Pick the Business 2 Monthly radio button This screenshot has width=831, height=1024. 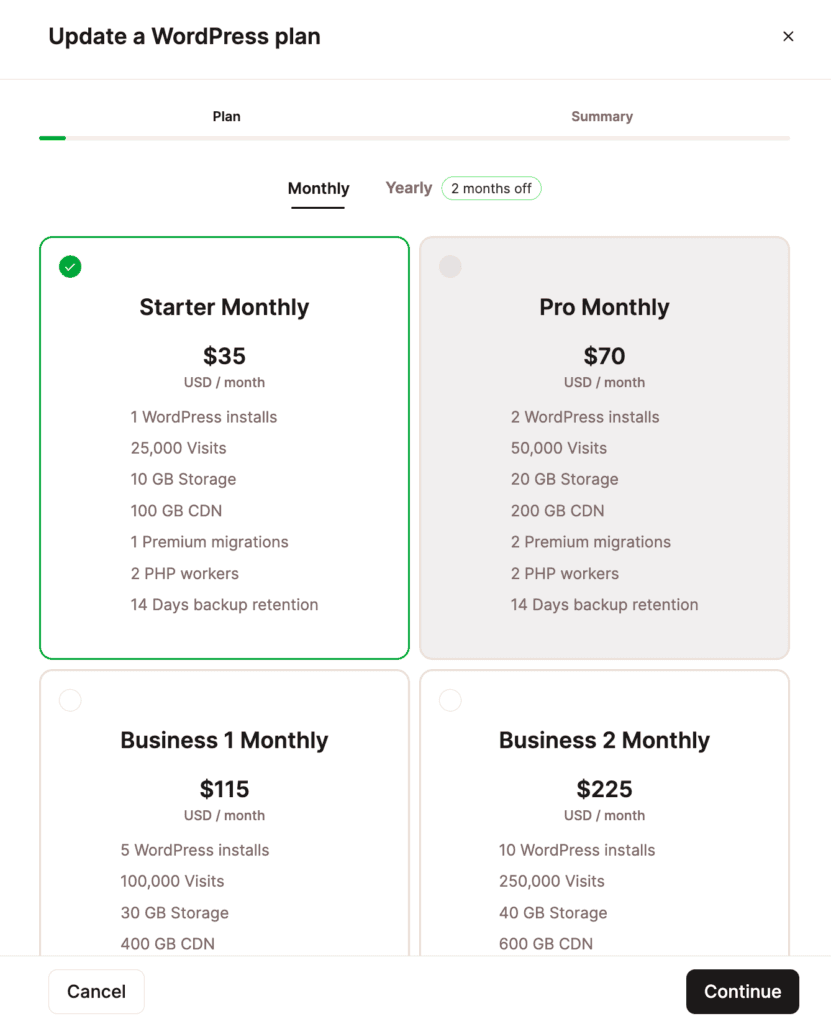coord(451,700)
